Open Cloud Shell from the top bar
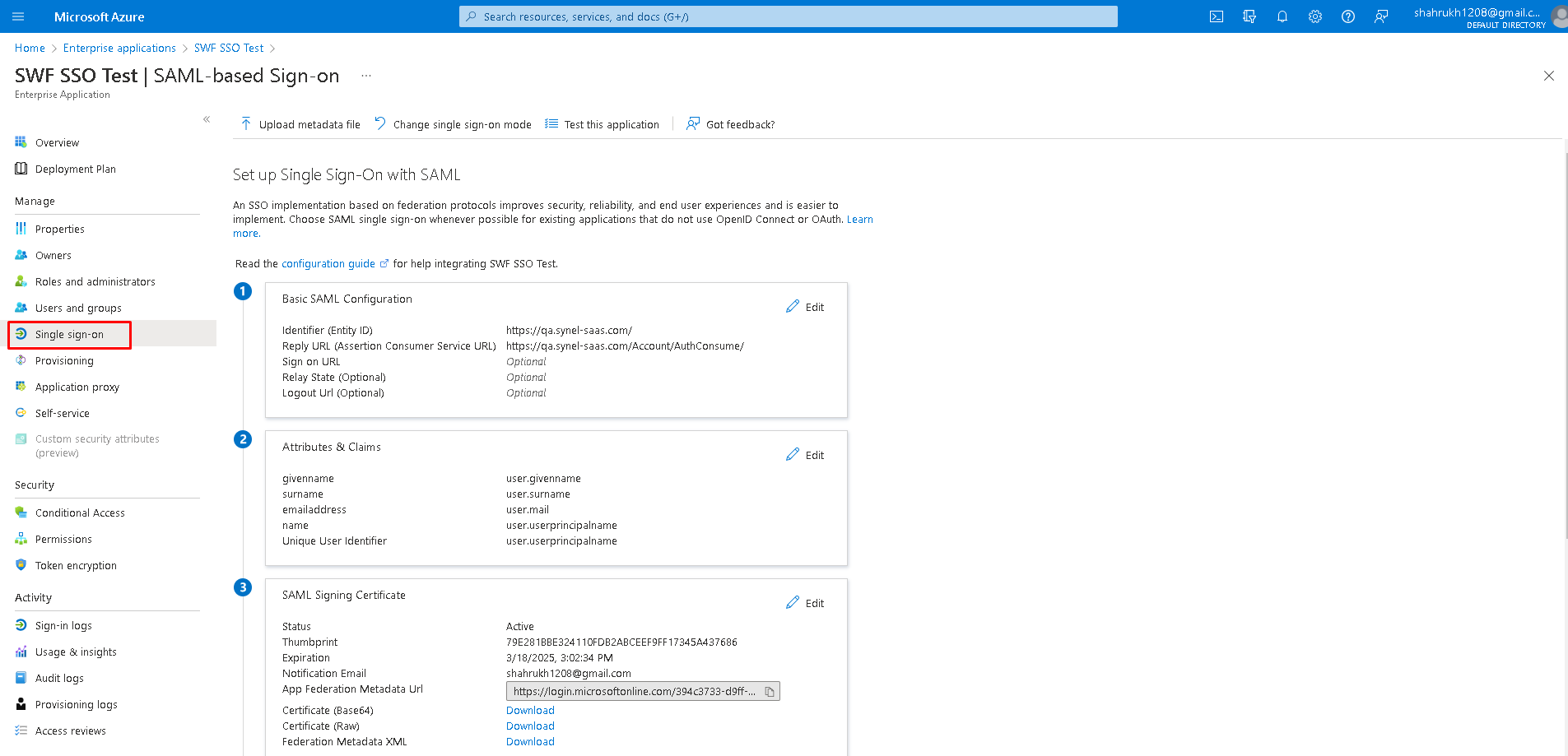1568x756 pixels. coord(1217,16)
